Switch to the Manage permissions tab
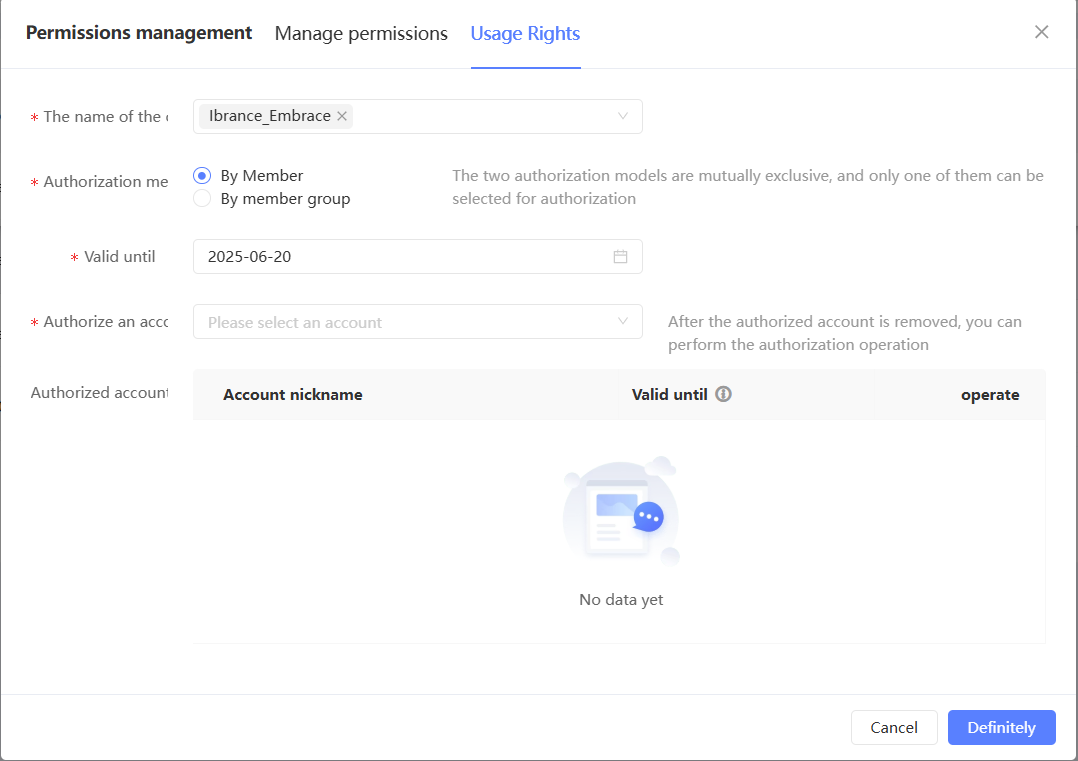The image size is (1078, 761). 361,33
